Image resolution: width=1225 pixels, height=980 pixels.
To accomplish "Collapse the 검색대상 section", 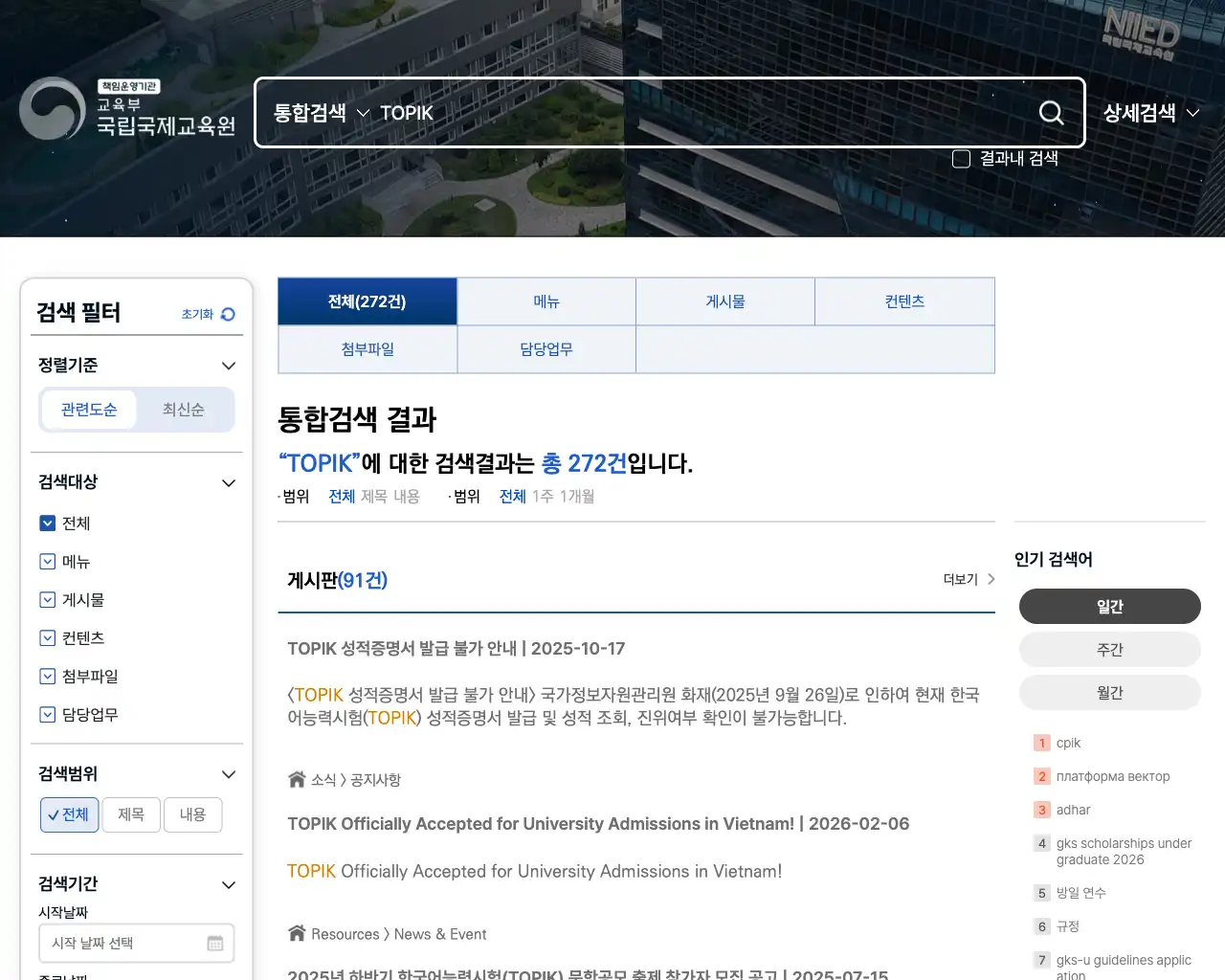I will pos(229,482).
